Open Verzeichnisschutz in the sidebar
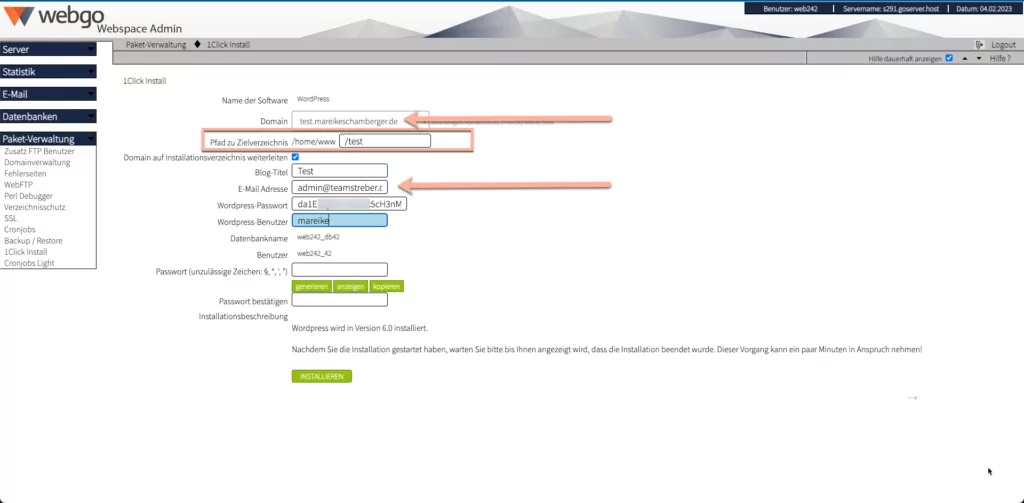1024x503 pixels. (35, 207)
